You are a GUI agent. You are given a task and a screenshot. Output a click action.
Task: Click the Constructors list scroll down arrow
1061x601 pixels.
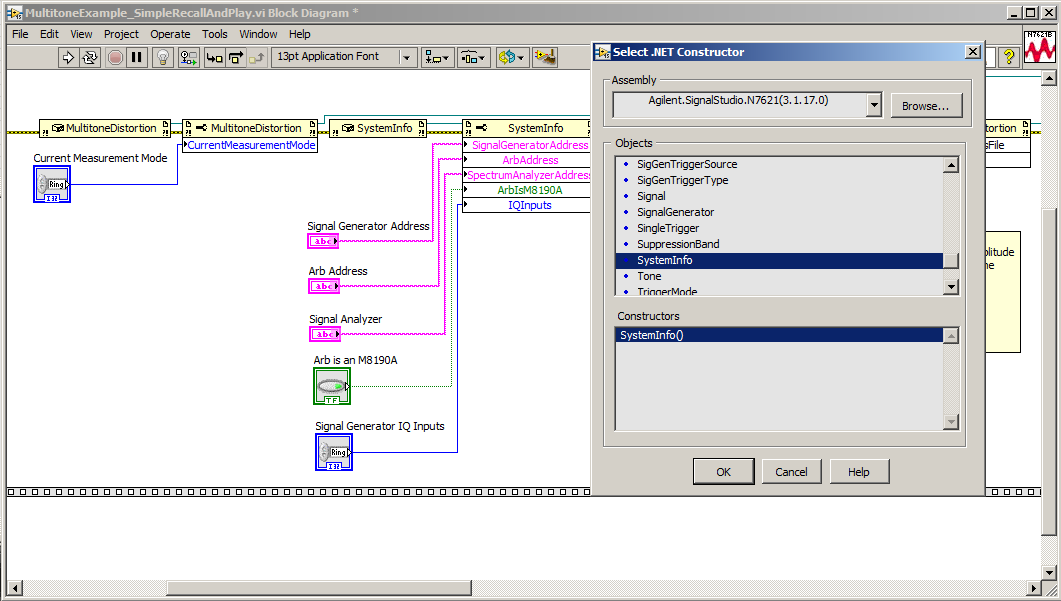tap(951, 422)
